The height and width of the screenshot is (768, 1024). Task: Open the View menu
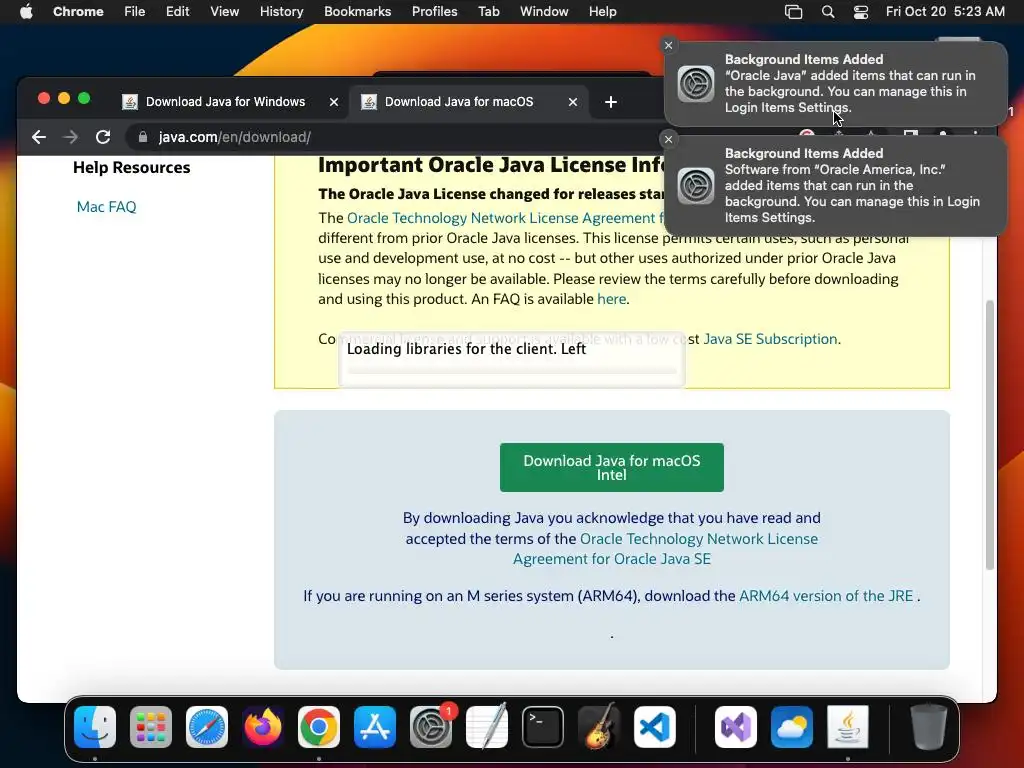224,12
